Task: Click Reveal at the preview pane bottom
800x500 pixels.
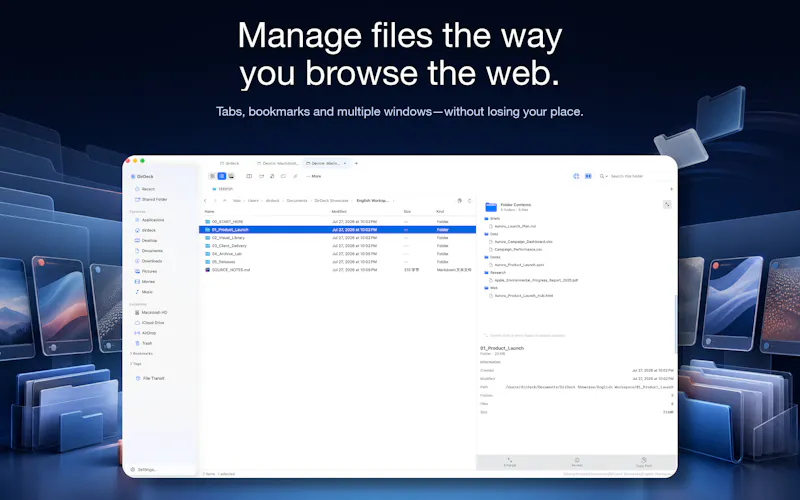Action: point(577,462)
